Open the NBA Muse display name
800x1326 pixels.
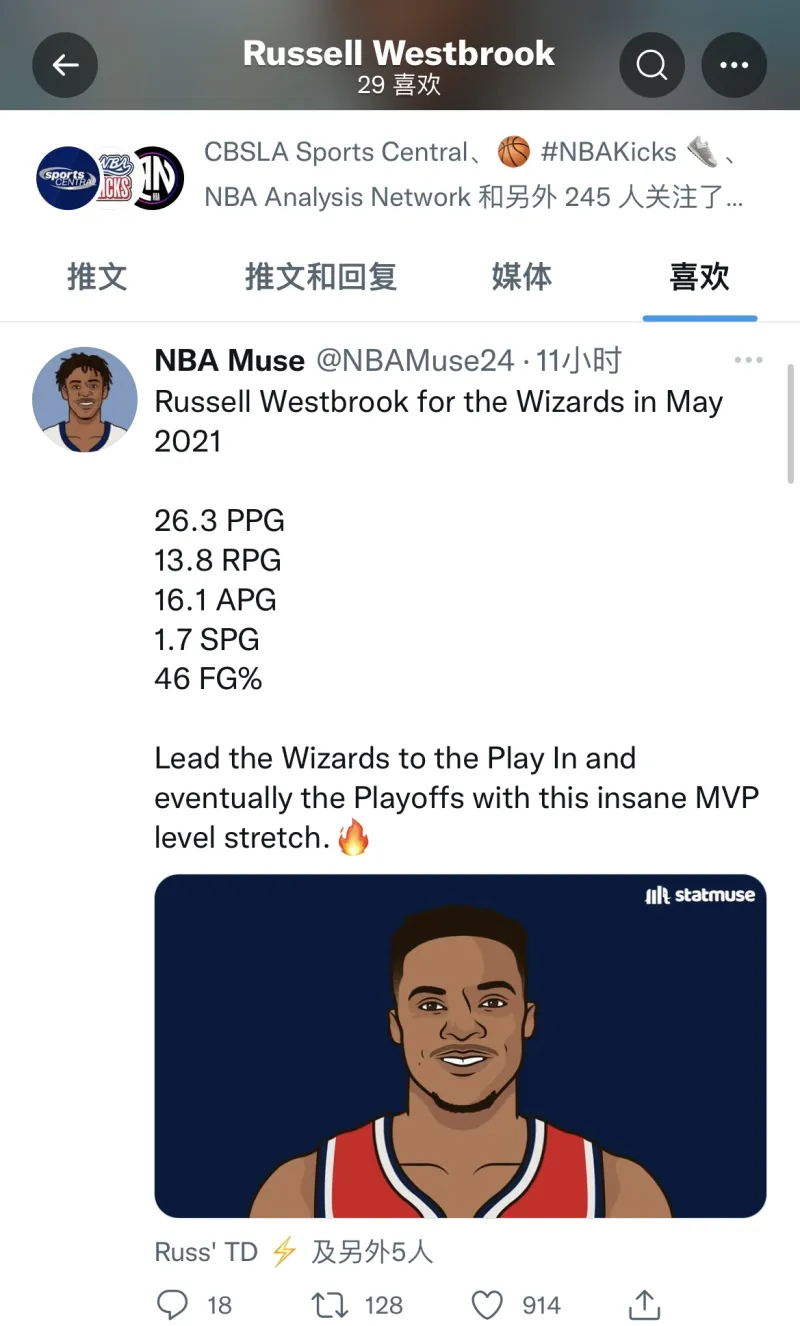[229, 361]
